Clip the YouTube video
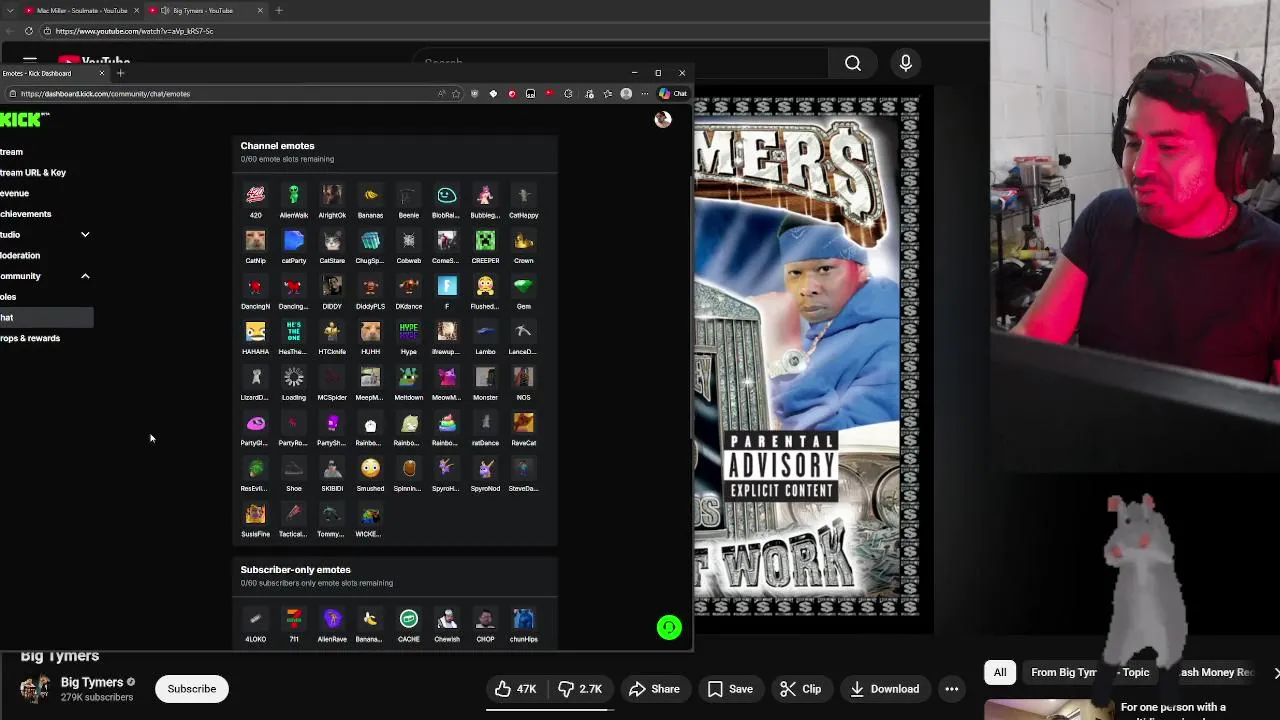This screenshot has width=1280, height=720. (800, 689)
